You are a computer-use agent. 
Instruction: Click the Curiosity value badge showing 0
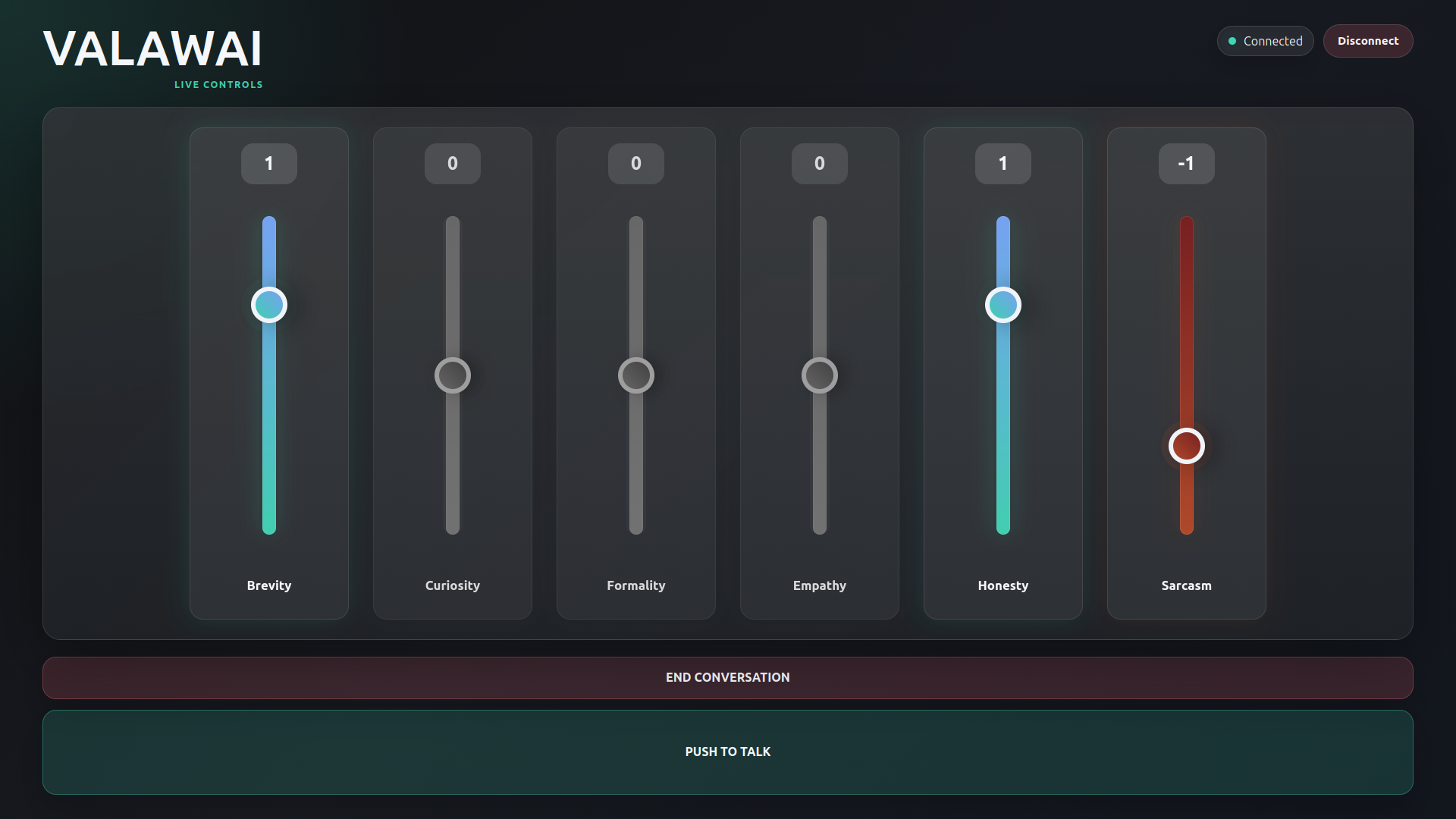(x=453, y=164)
